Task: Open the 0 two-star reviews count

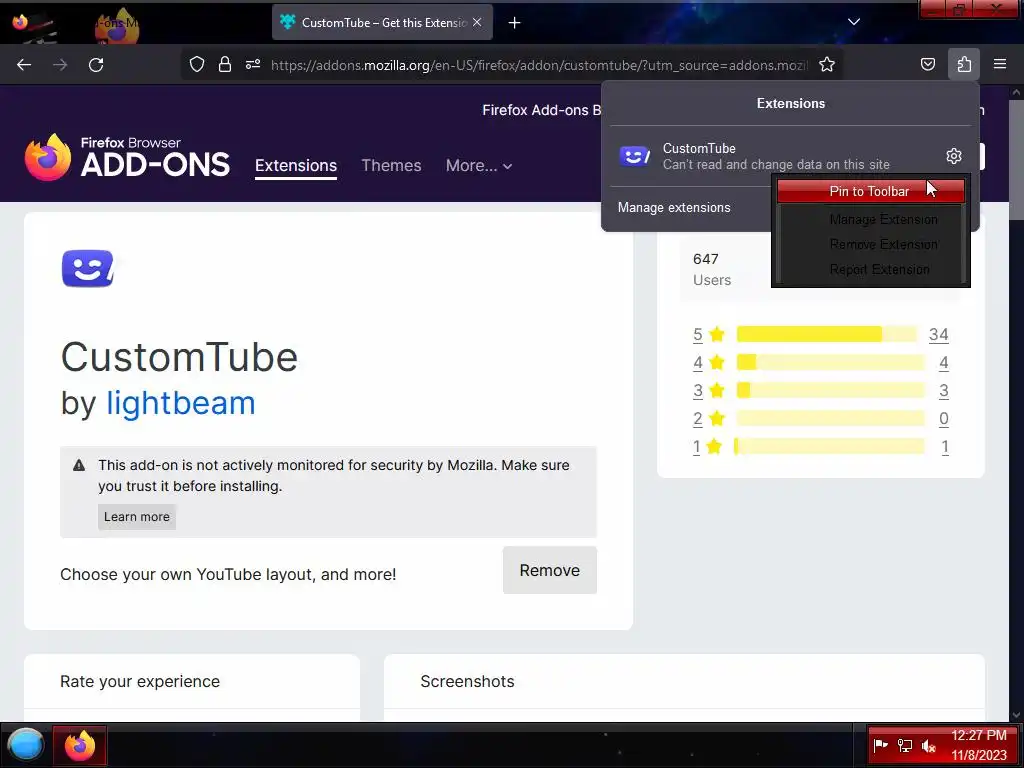Action: coord(944,419)
